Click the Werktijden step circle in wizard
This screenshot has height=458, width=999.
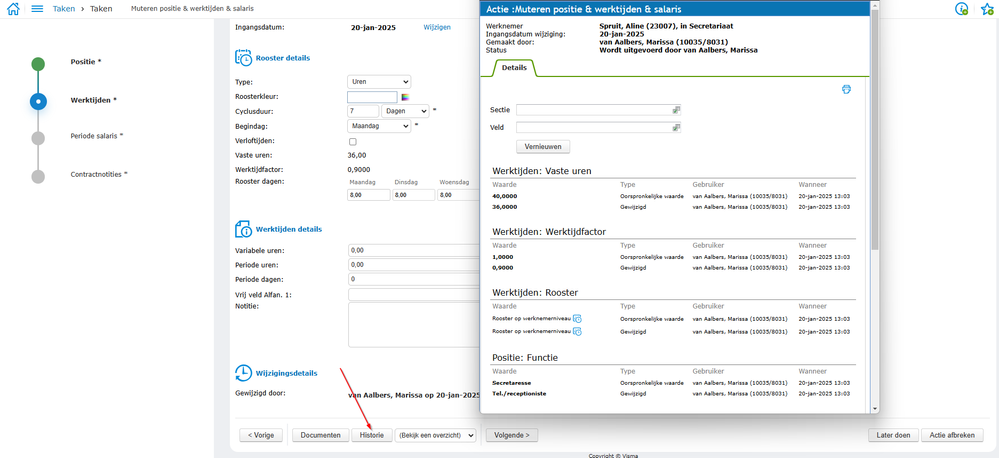(38, 101)
